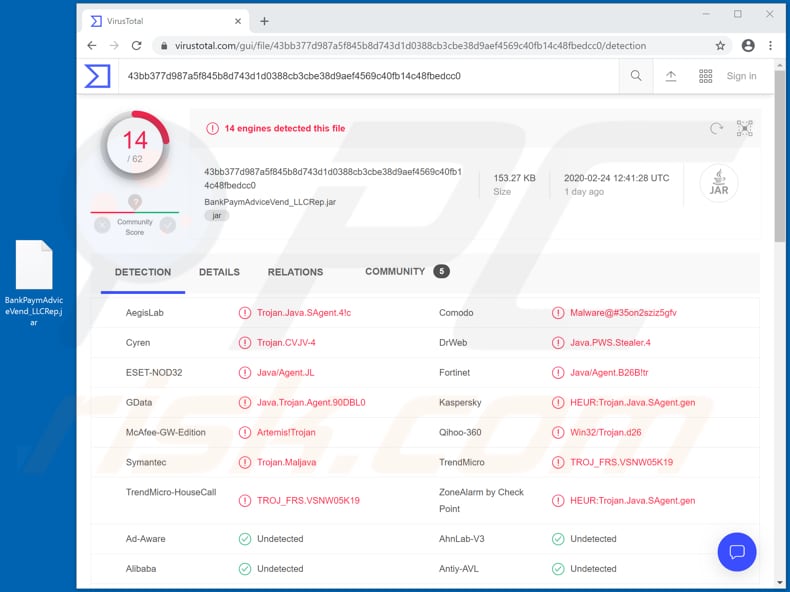Open the chat bubble button
The height and width of the screenshot is (592, 790).
(x=737, y=552)
